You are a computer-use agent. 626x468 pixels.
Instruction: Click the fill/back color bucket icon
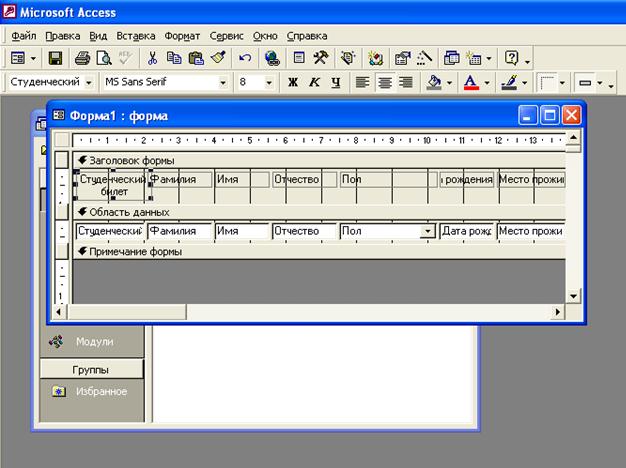[434, 82]
